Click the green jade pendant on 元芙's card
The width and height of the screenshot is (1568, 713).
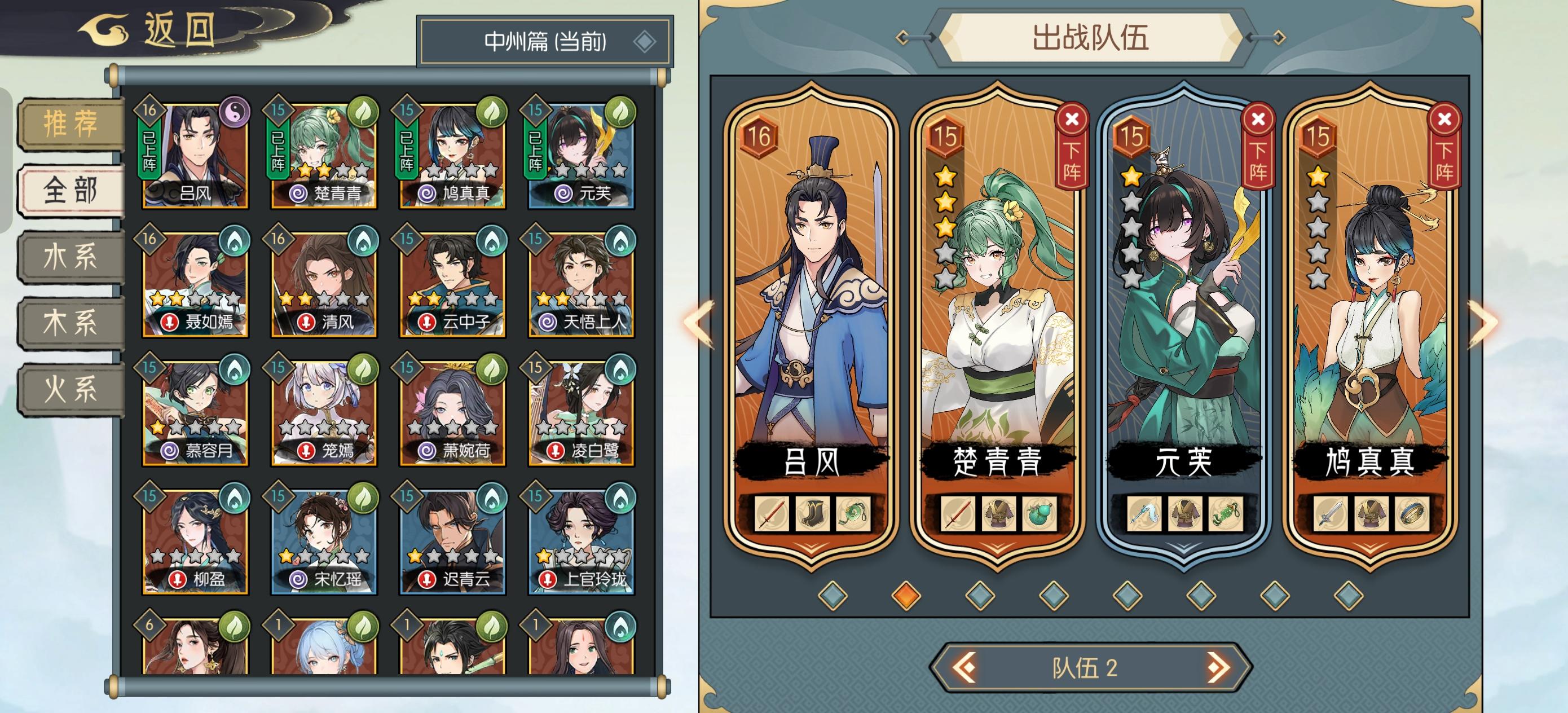click(1225, 514)
